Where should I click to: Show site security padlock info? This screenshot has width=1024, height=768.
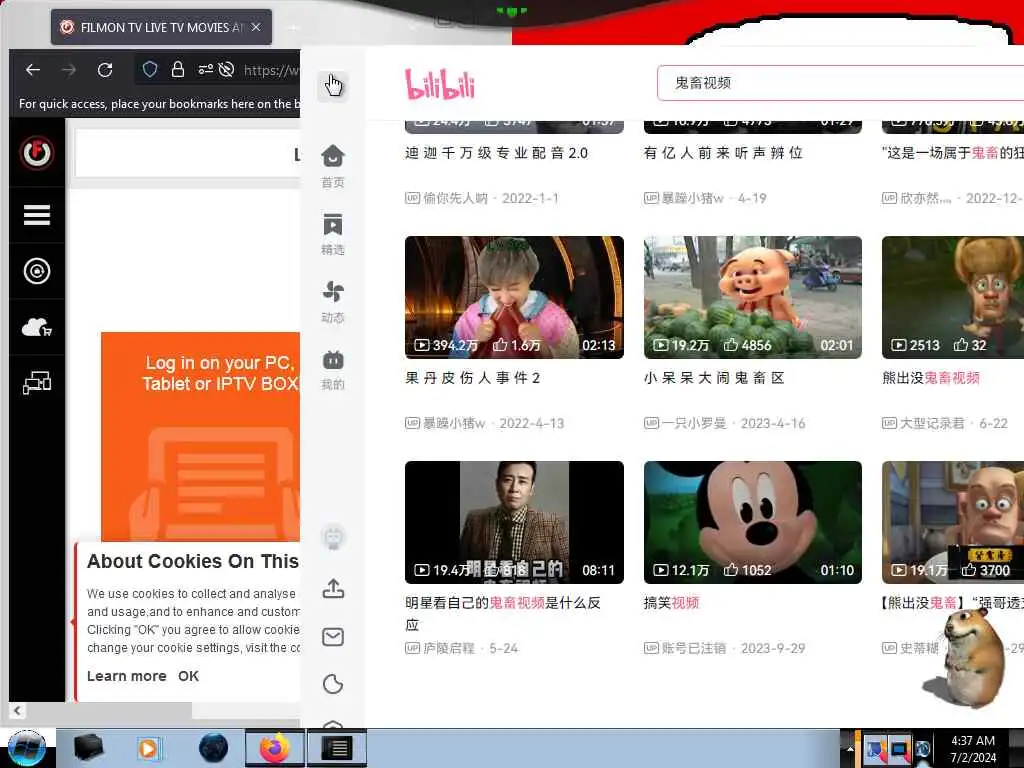tap(178, 69)
